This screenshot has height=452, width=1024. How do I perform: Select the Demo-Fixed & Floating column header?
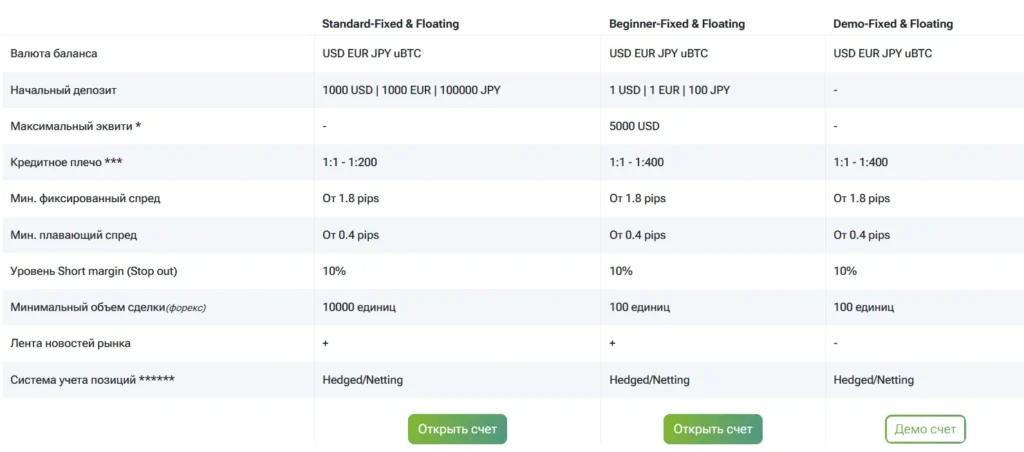click(x=893, y=24)
